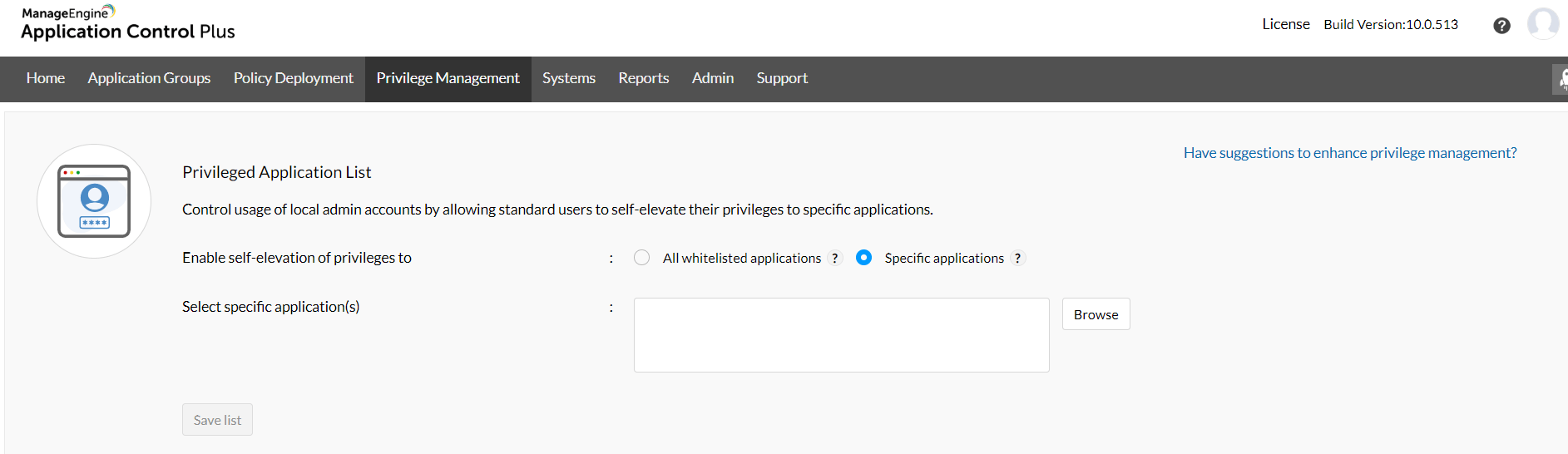Go to the Admin tab
This screenshot has width=1568, height=454.
pos(713,78)
